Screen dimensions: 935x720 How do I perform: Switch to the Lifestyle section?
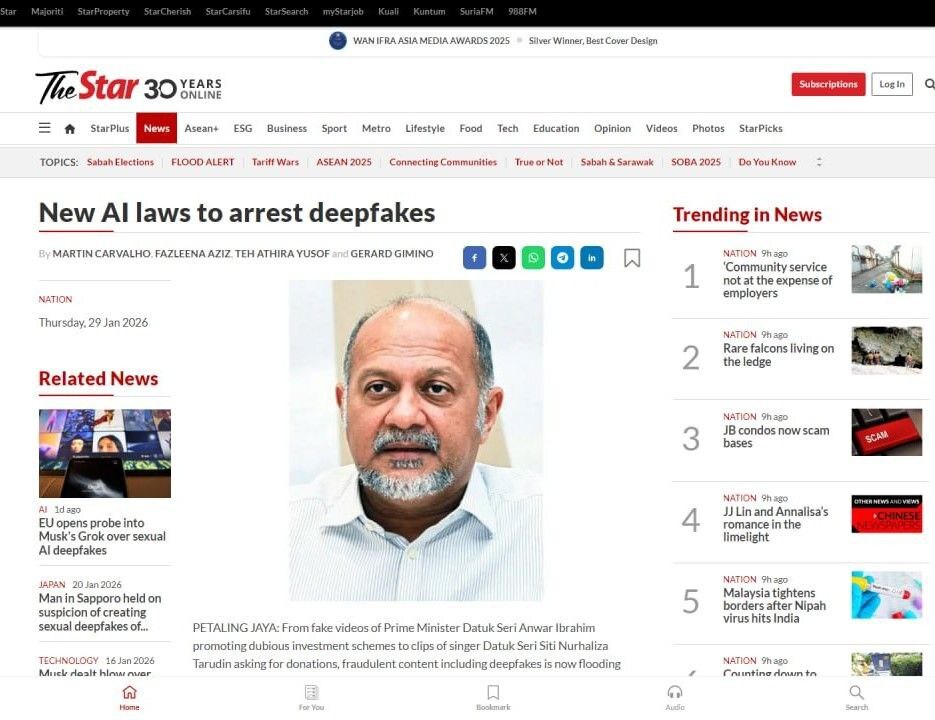click(x=425, y=128)
